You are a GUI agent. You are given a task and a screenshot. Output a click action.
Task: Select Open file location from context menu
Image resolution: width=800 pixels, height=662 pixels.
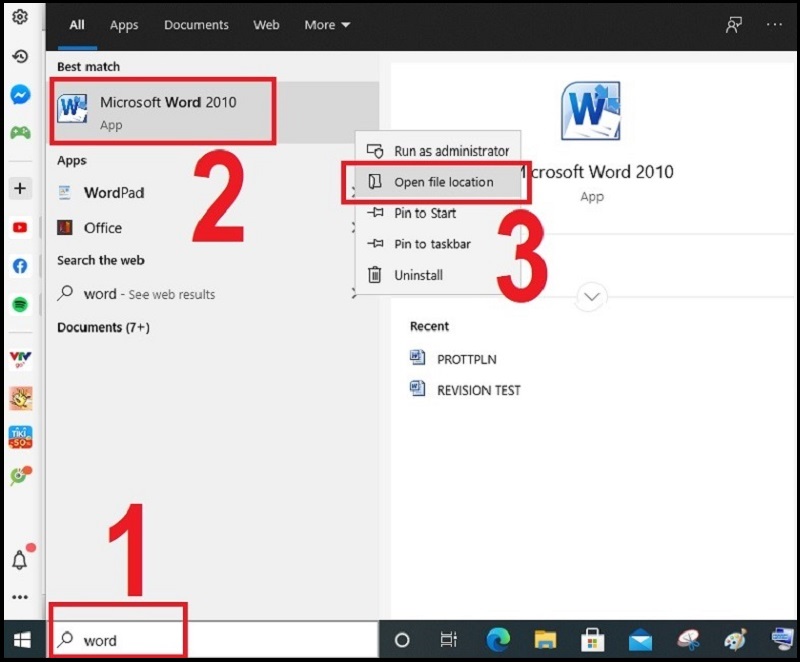tap(443, 182)
